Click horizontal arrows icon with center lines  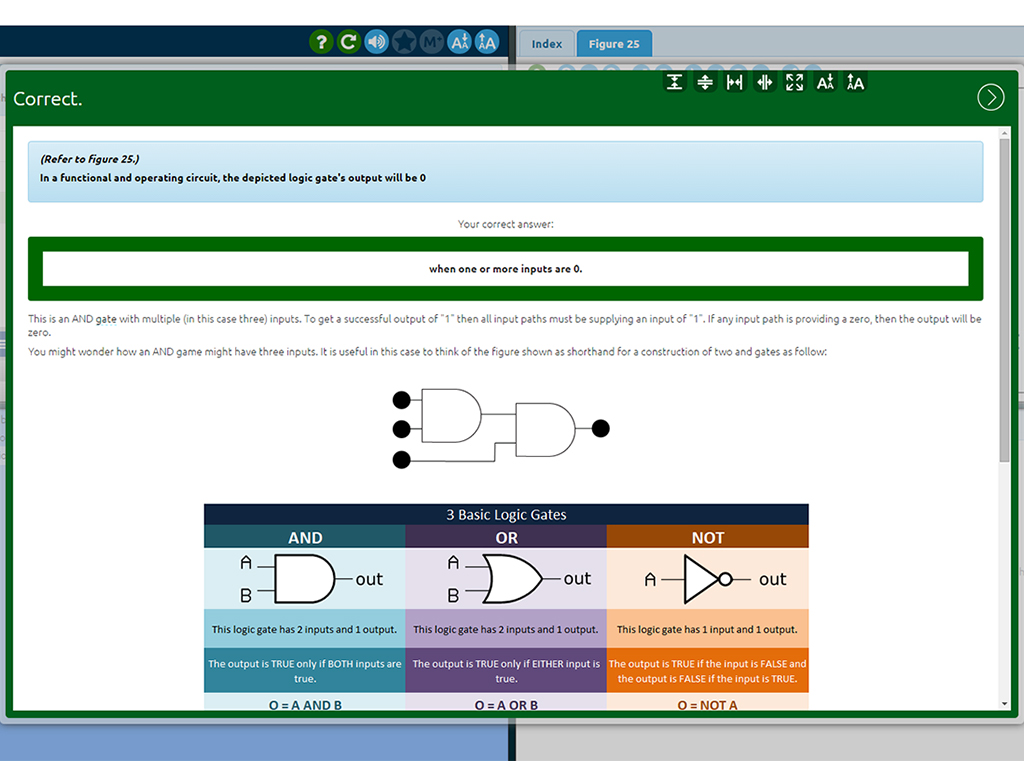pyautogui.click(x=765, y=82)
